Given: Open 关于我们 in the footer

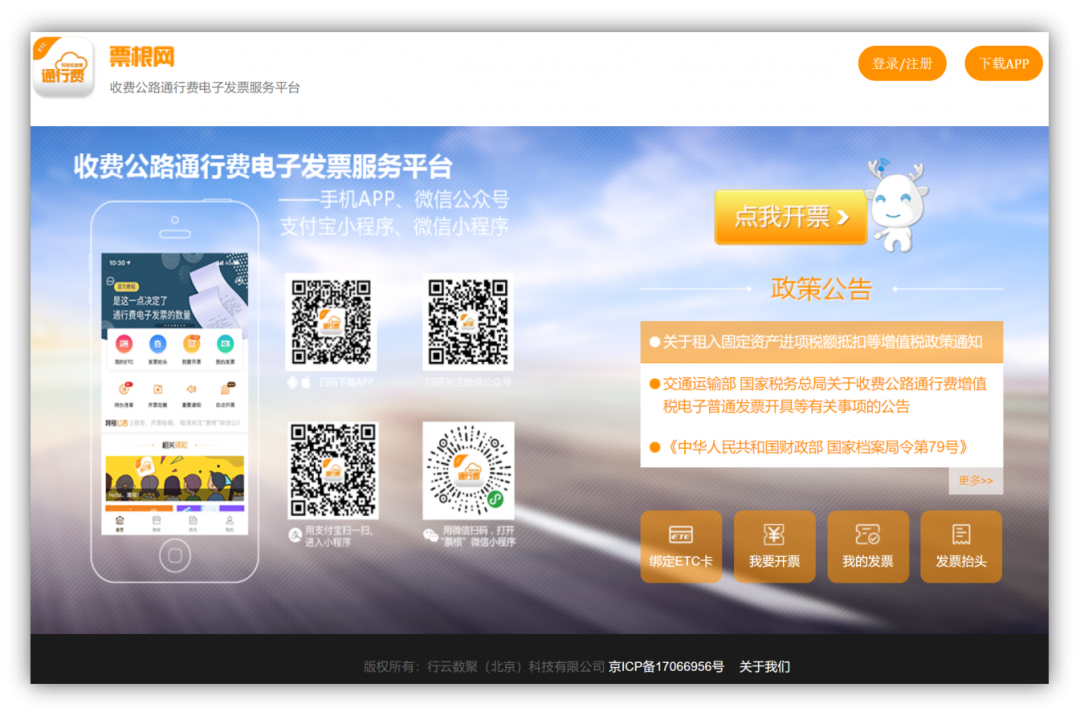Looking at the screenshot, I should tap(765, 666).
